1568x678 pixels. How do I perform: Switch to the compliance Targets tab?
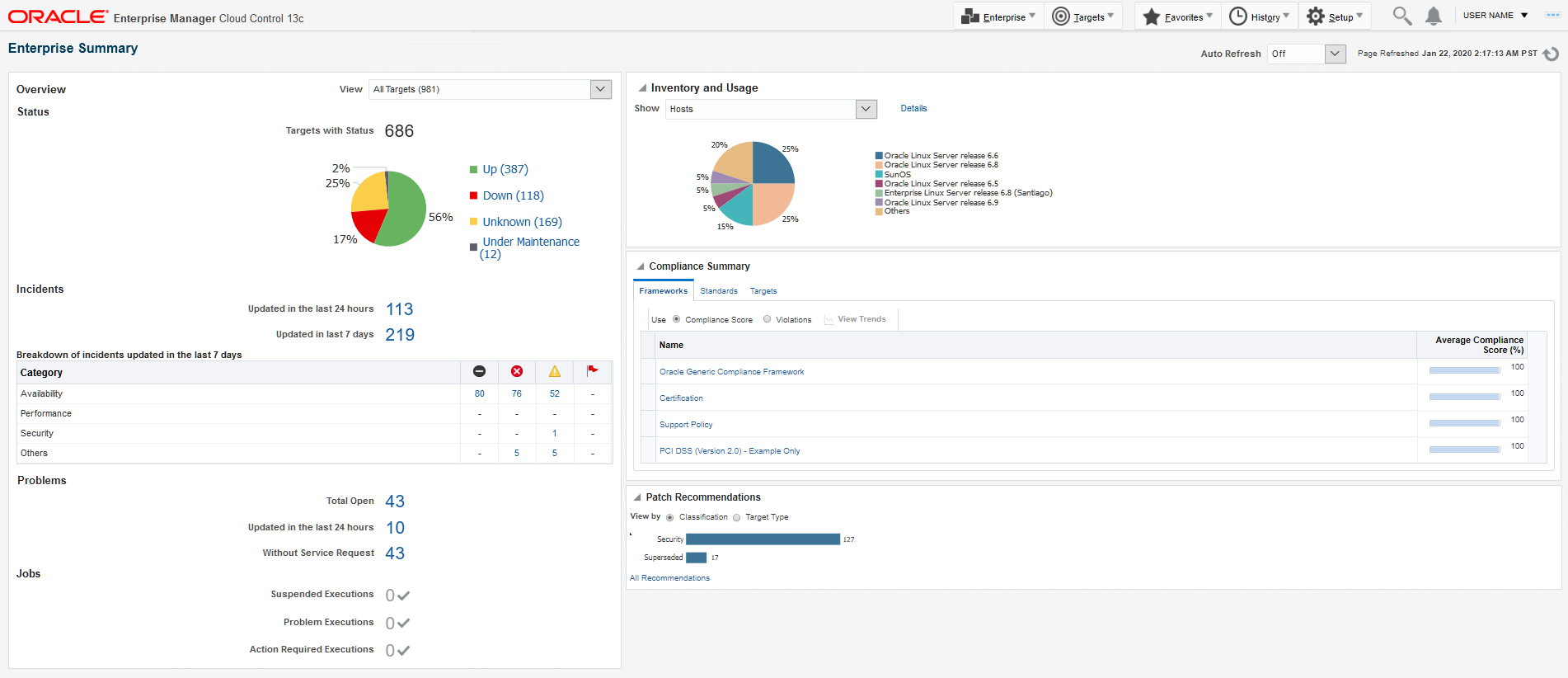[x=763, y=291]
